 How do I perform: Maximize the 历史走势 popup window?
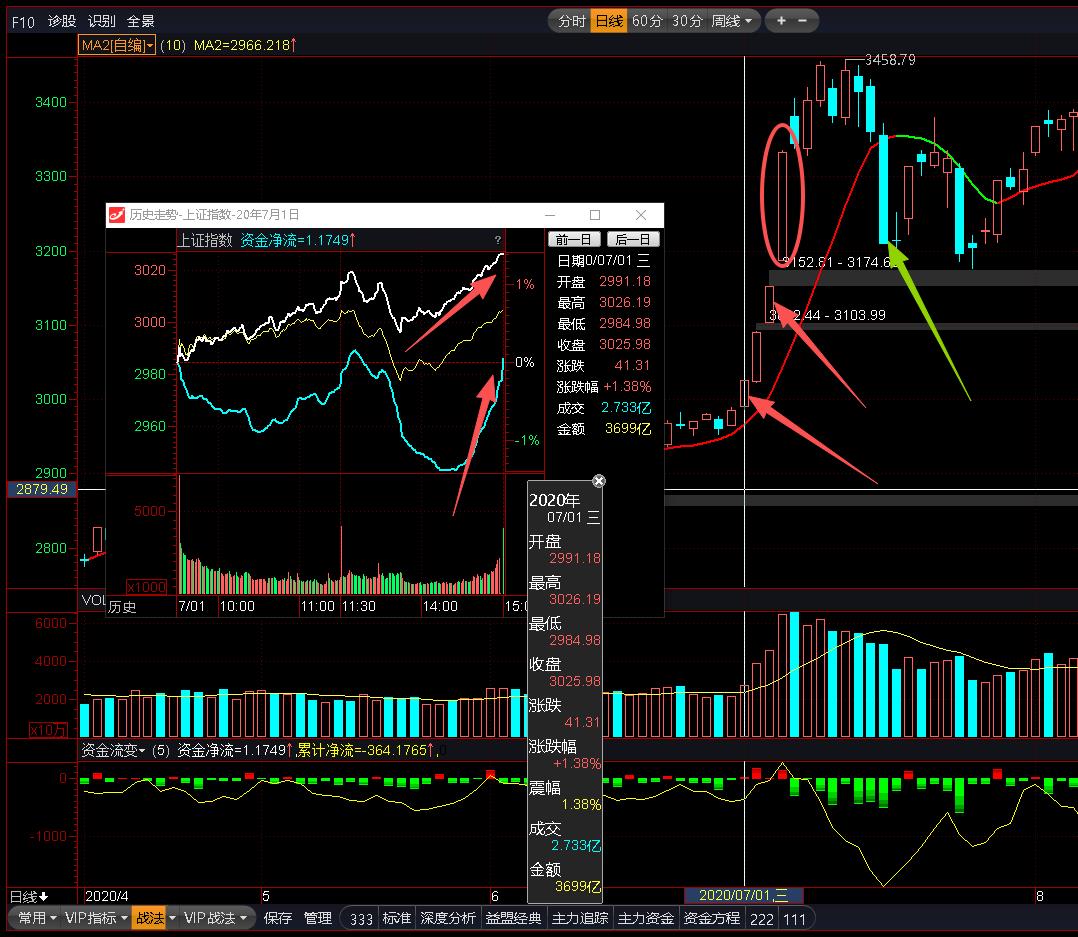click(x=595, y=215)
